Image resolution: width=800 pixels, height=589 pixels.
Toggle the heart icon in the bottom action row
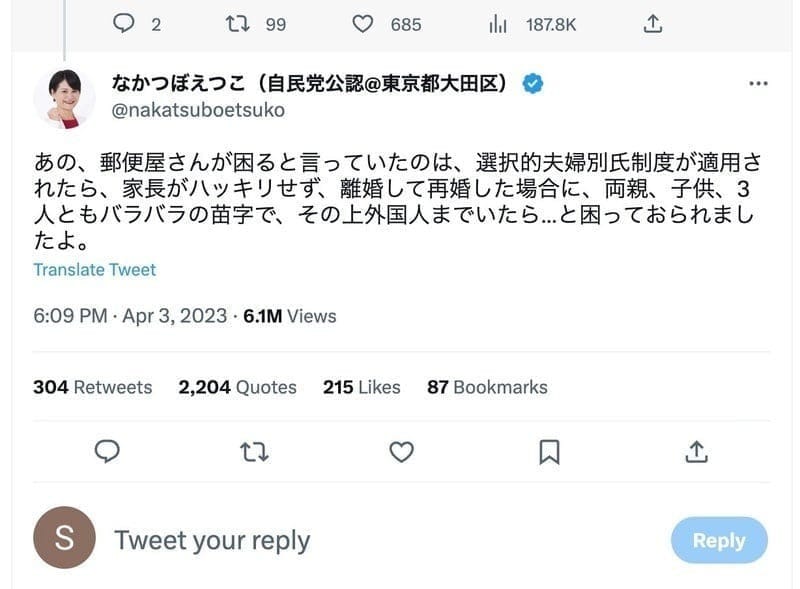[400, 453]
